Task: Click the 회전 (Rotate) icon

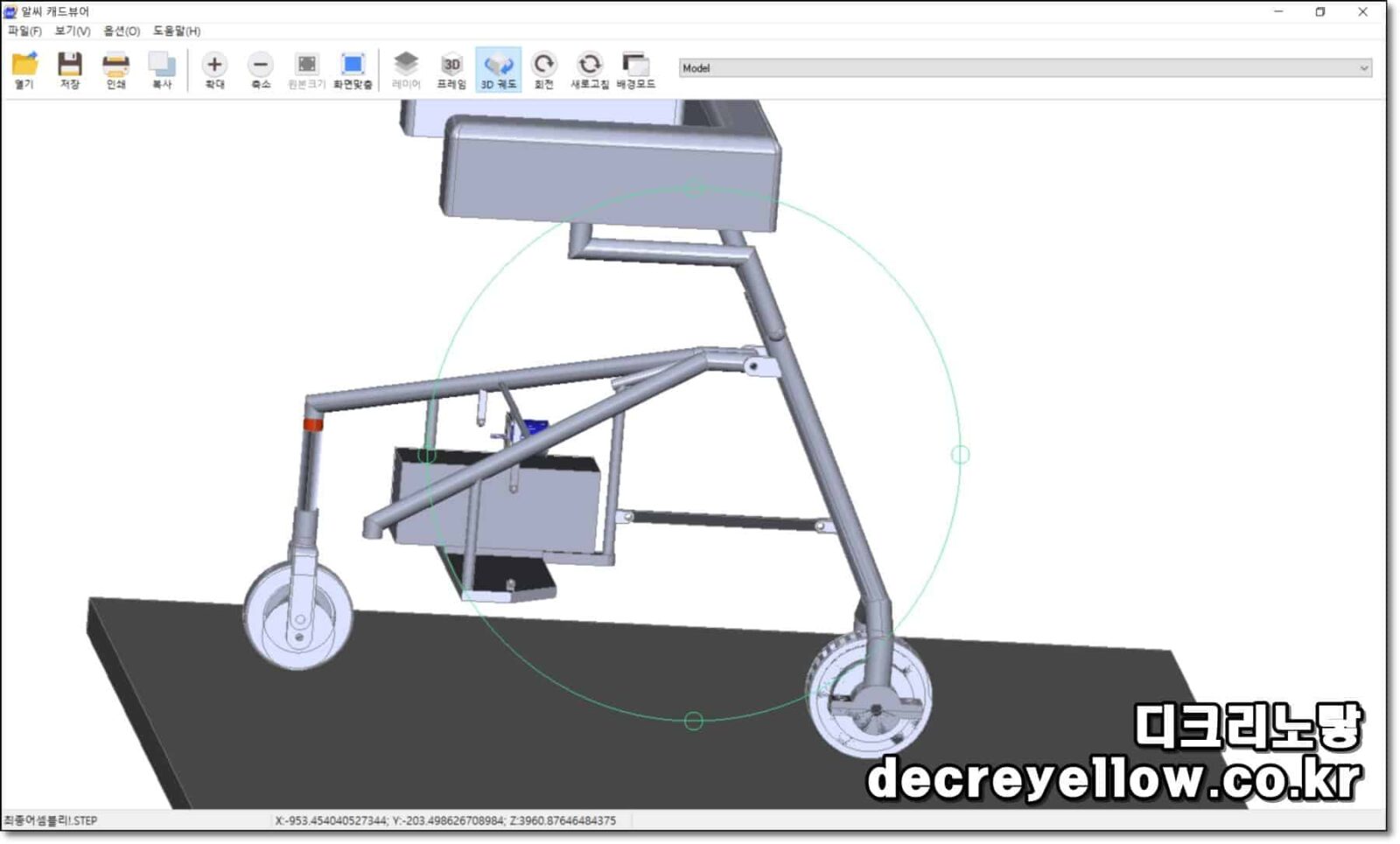Action: coord(544,65)
